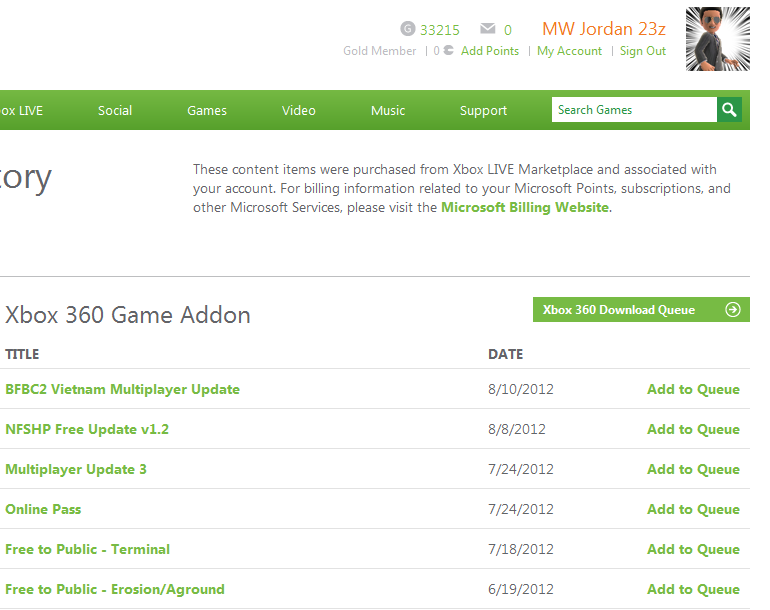Add Multiplayer Update 3 to queue
Viewport: 770px width, 610px height.
693,470
